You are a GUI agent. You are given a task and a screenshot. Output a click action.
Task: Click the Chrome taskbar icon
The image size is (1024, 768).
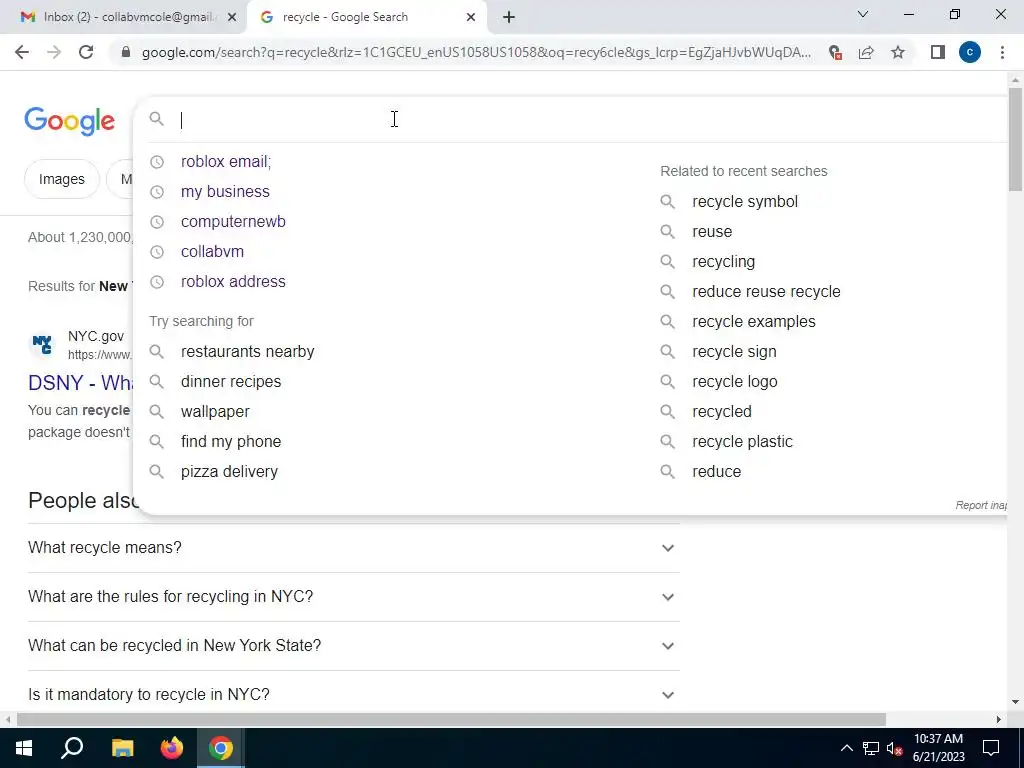[221, 748]
